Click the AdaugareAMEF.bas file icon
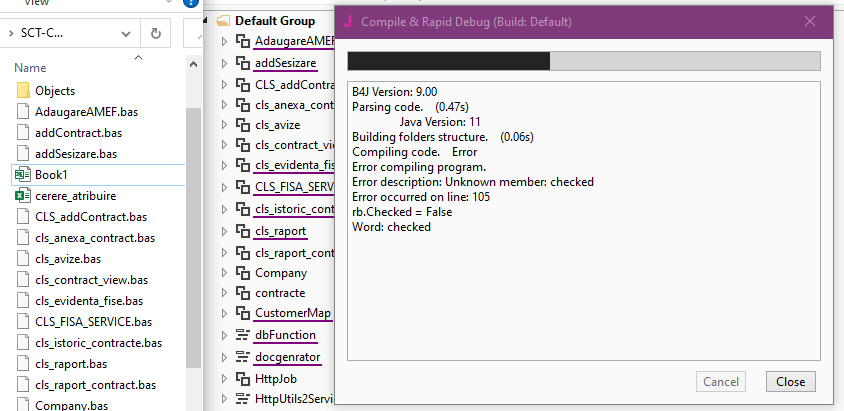This screenshot has width=844, height=411. [x=23, y=112]
